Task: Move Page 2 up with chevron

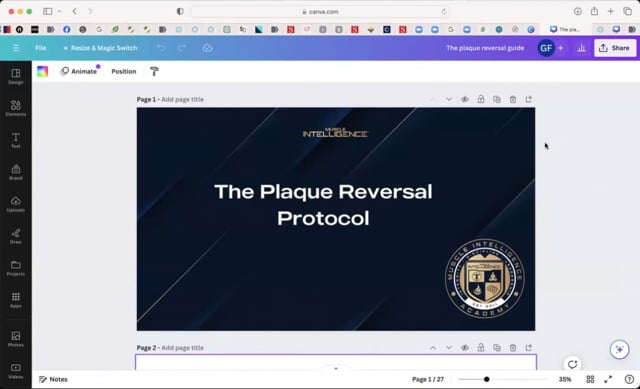Action: [x=433, y=347]
